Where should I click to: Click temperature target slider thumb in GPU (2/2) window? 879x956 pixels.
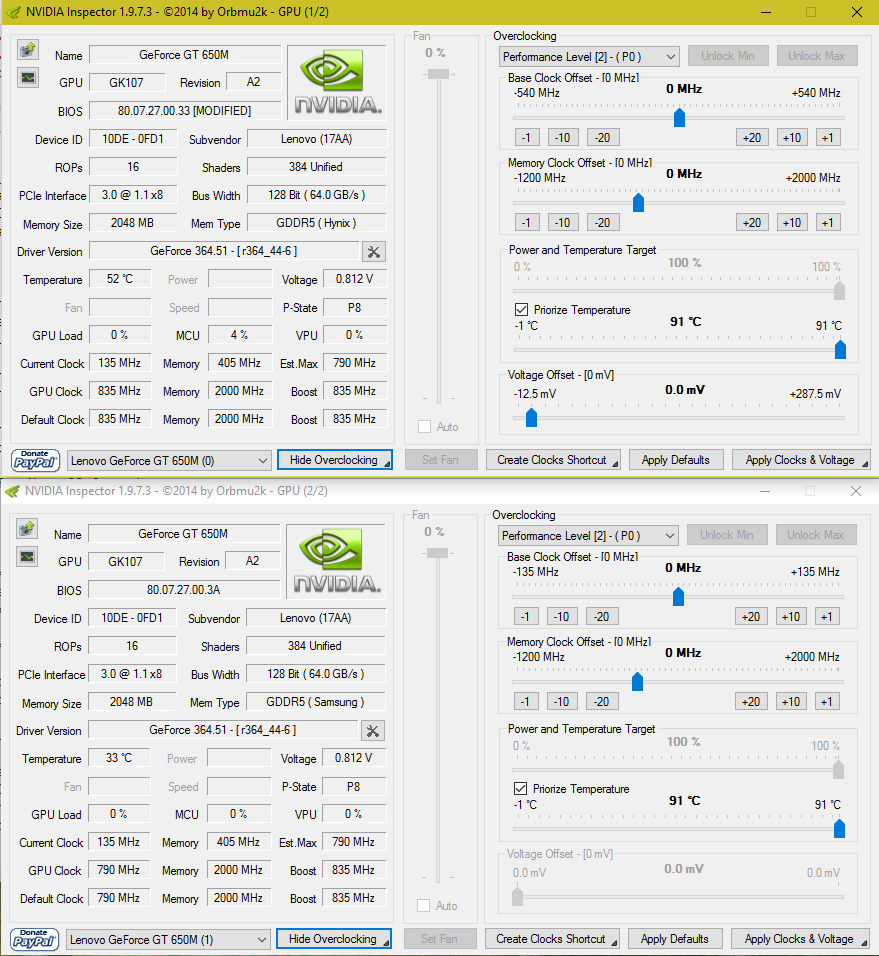839,829
